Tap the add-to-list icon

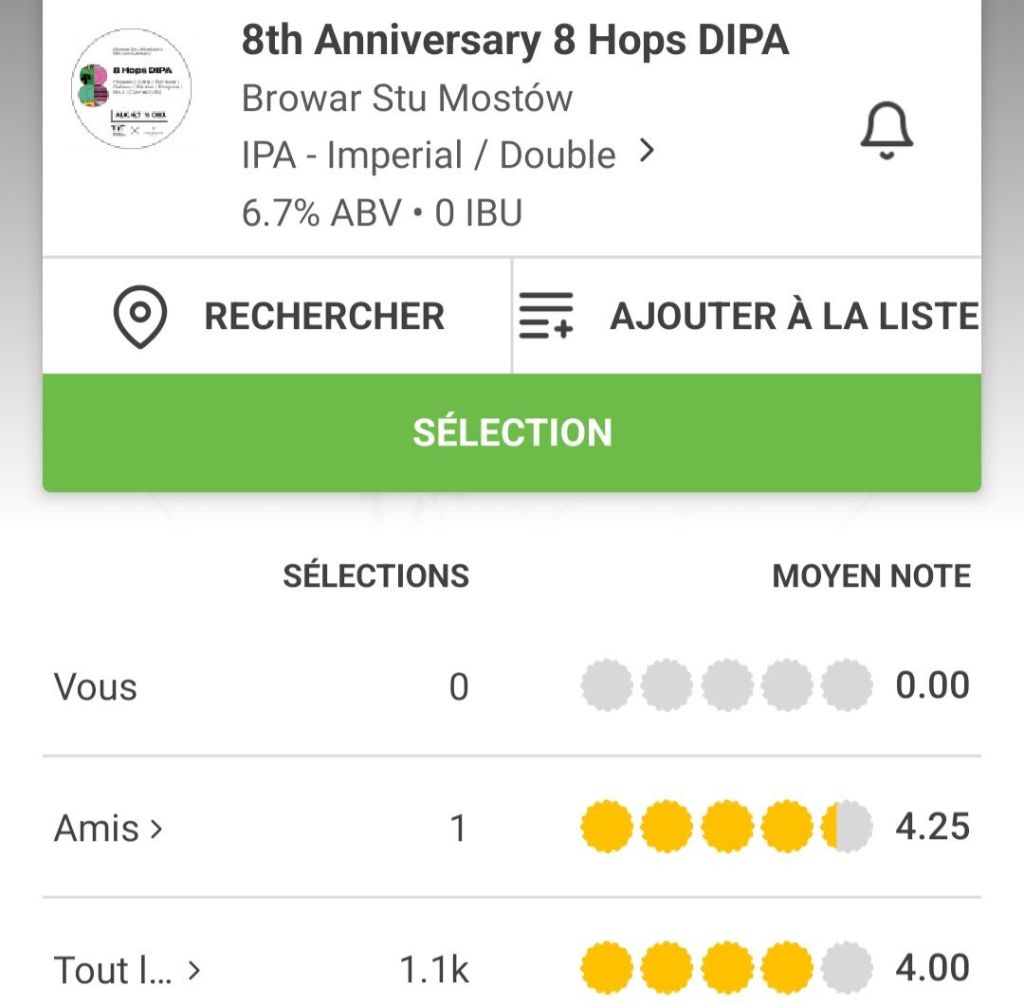coord(546,317)
